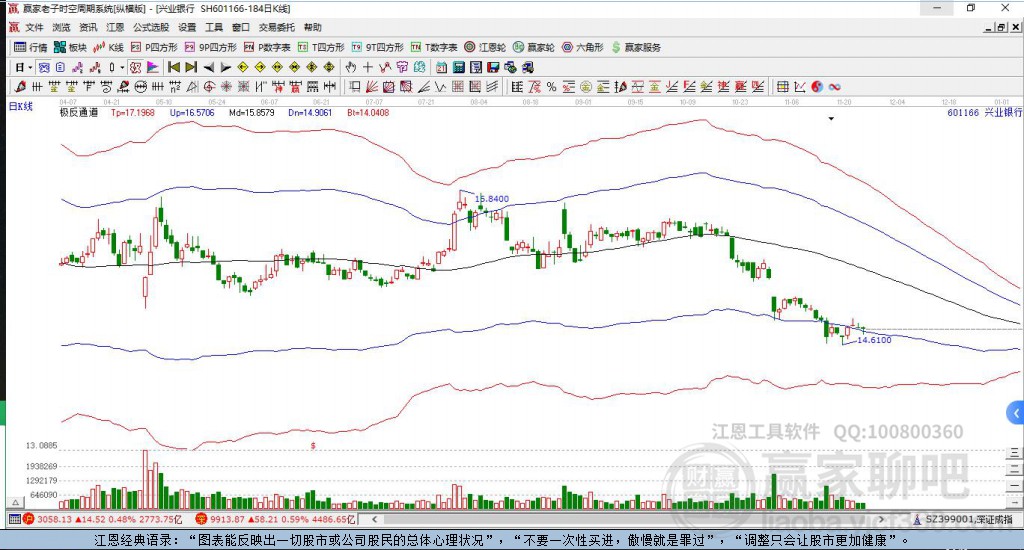Click the circled 金 golden ratio icon
This screenshot has width=1024, height=550.
(586, 86)
